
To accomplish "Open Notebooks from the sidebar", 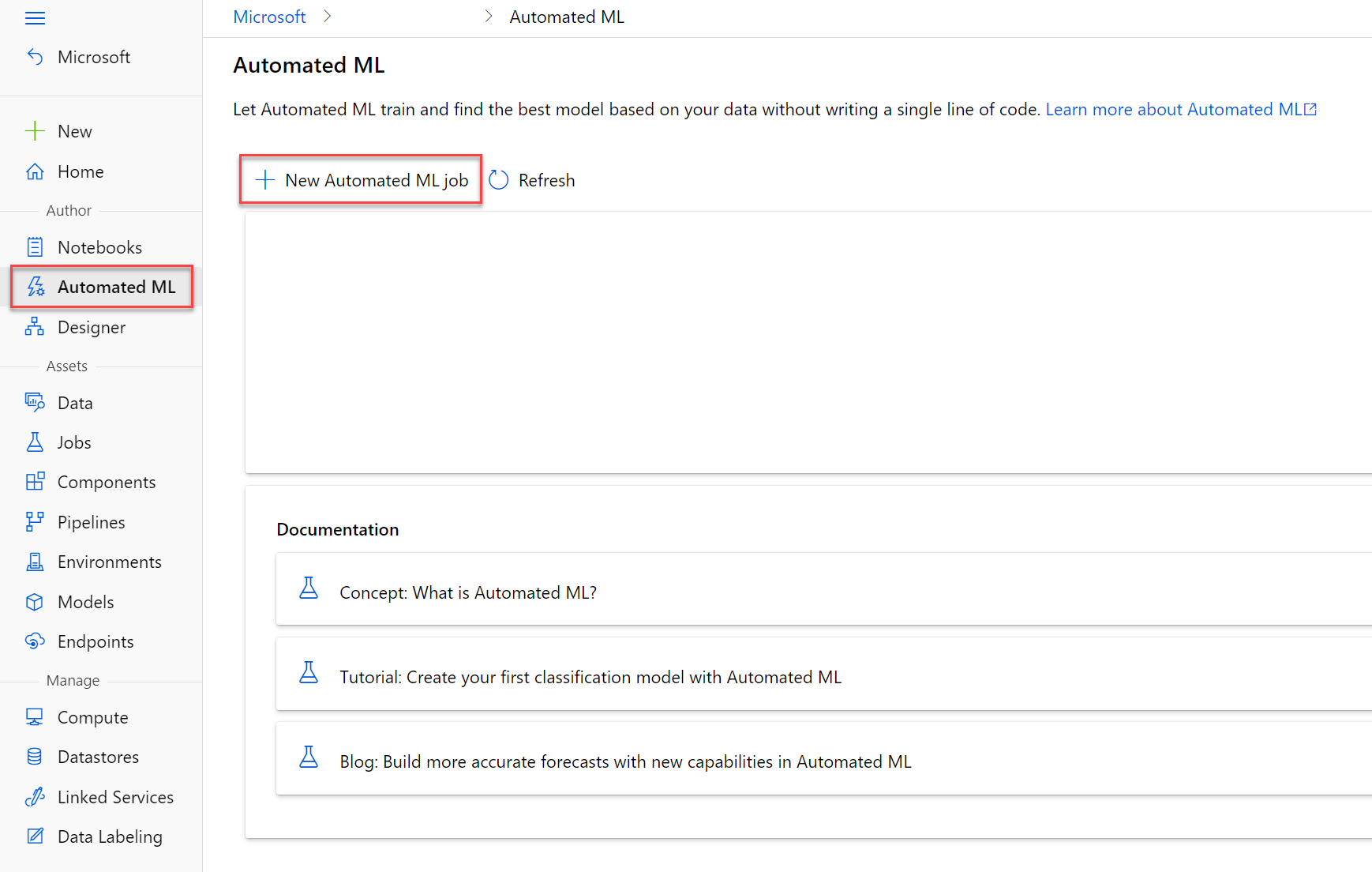I will click(x=101, y=247).
